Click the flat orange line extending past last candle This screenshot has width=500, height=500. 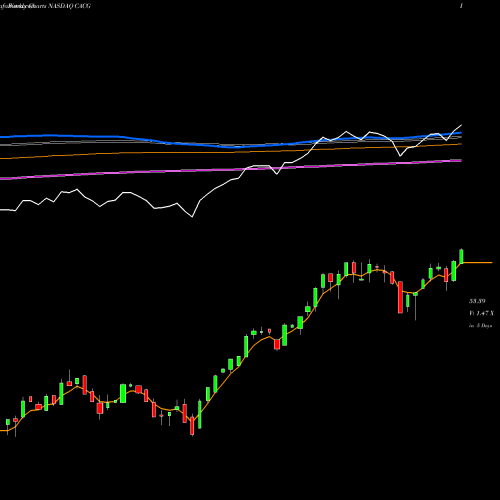coord(478,263)
